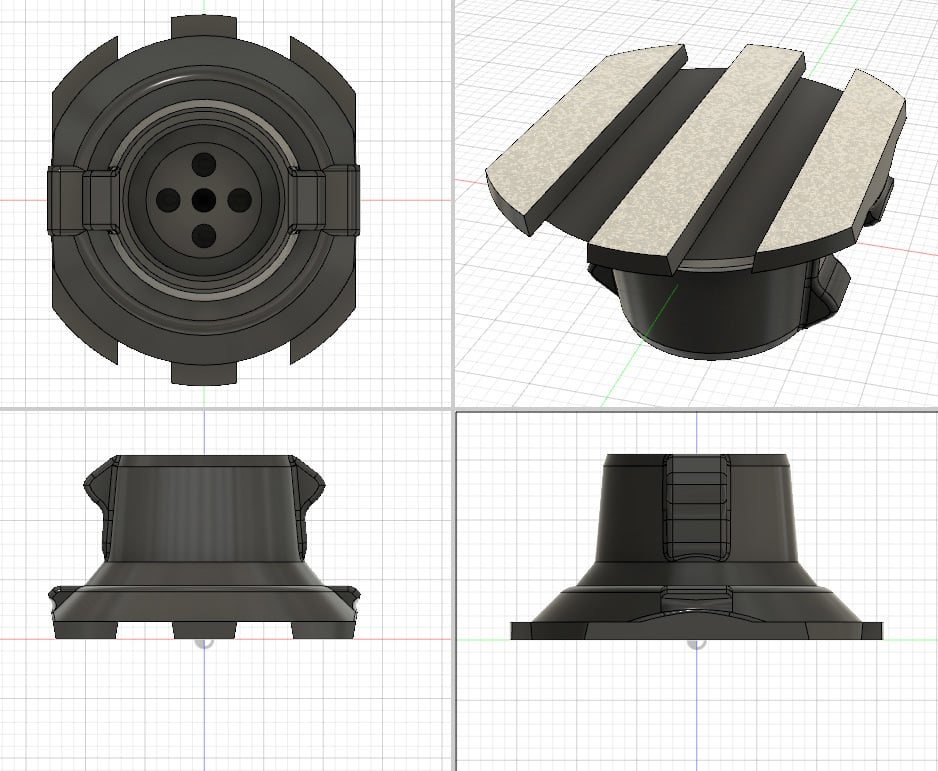Screen dimensions: 938x771
Task: Select the center foot under the three-footed side view
Action: 204,628
